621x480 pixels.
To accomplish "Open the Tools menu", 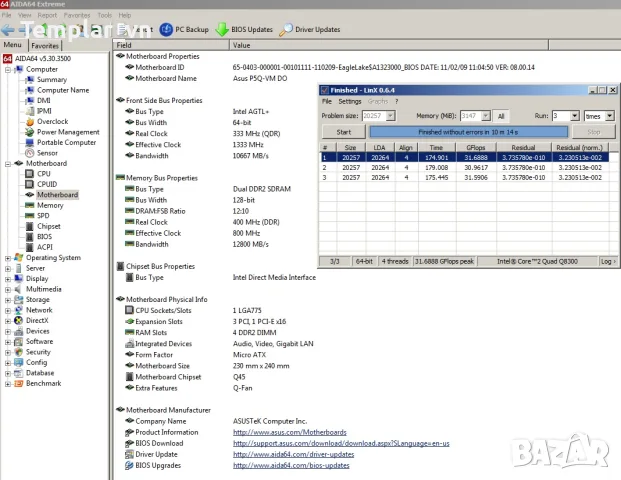I will coord(105,15).
